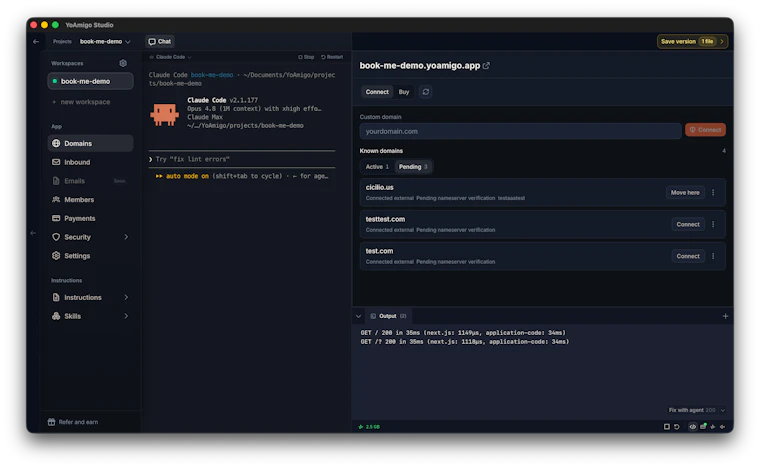Open the three-dot menu for testtest.com
The image size is (760, 468).
pos(713,224)
